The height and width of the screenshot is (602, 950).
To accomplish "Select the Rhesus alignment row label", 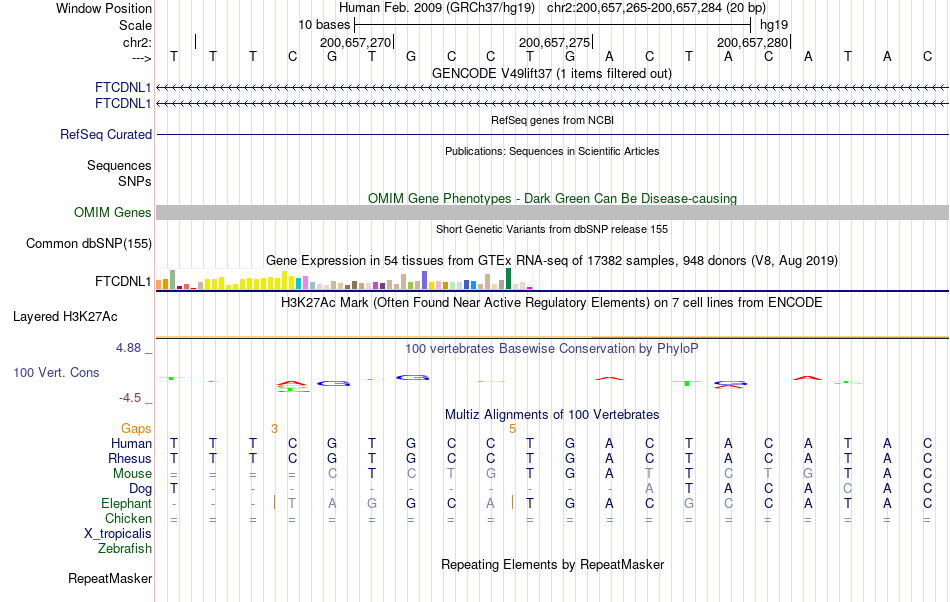I will click(130, 458).
